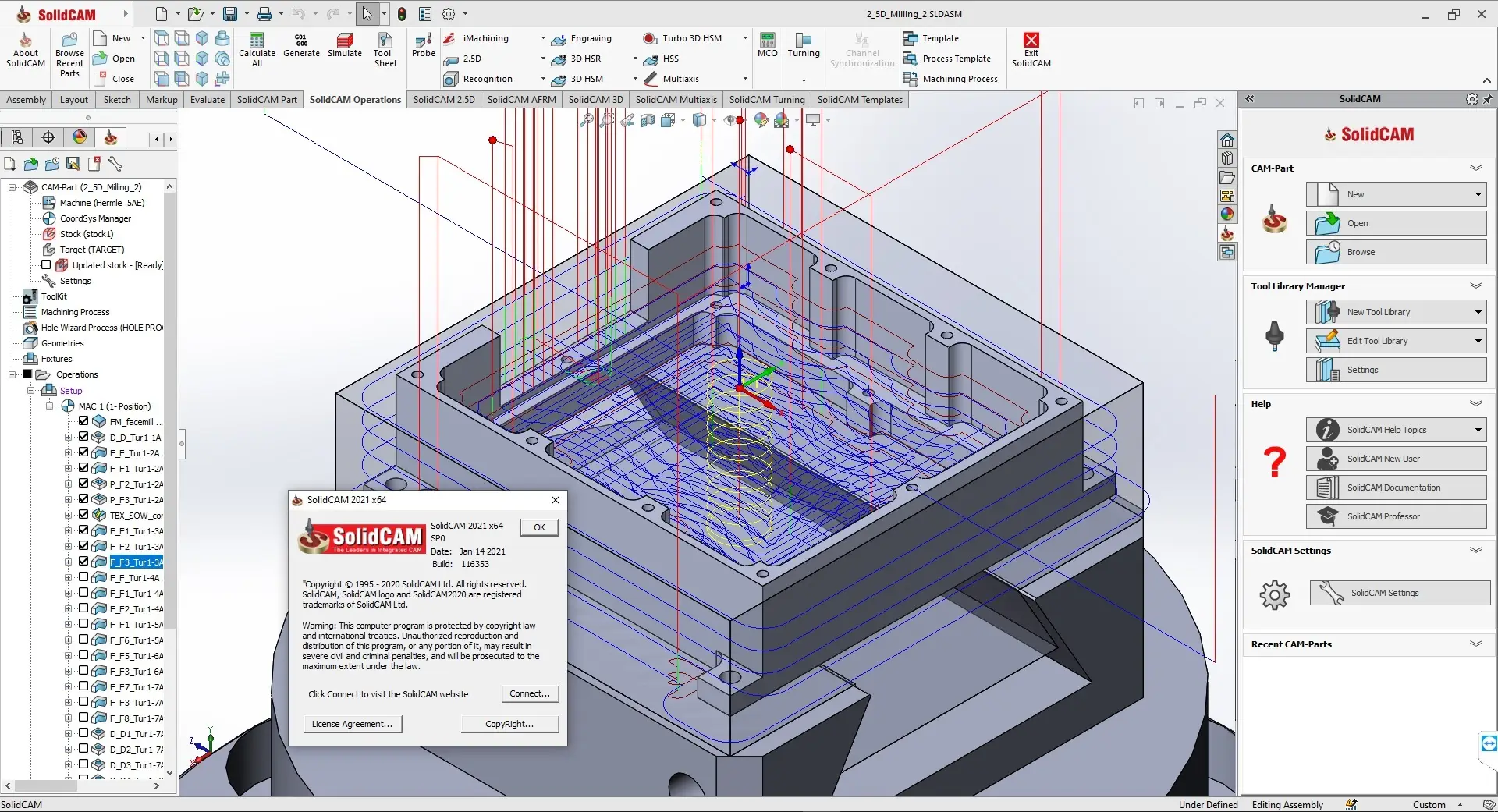Open the Recognition operation
This screenshot has height=812, width=1498.
coord(478,79)
